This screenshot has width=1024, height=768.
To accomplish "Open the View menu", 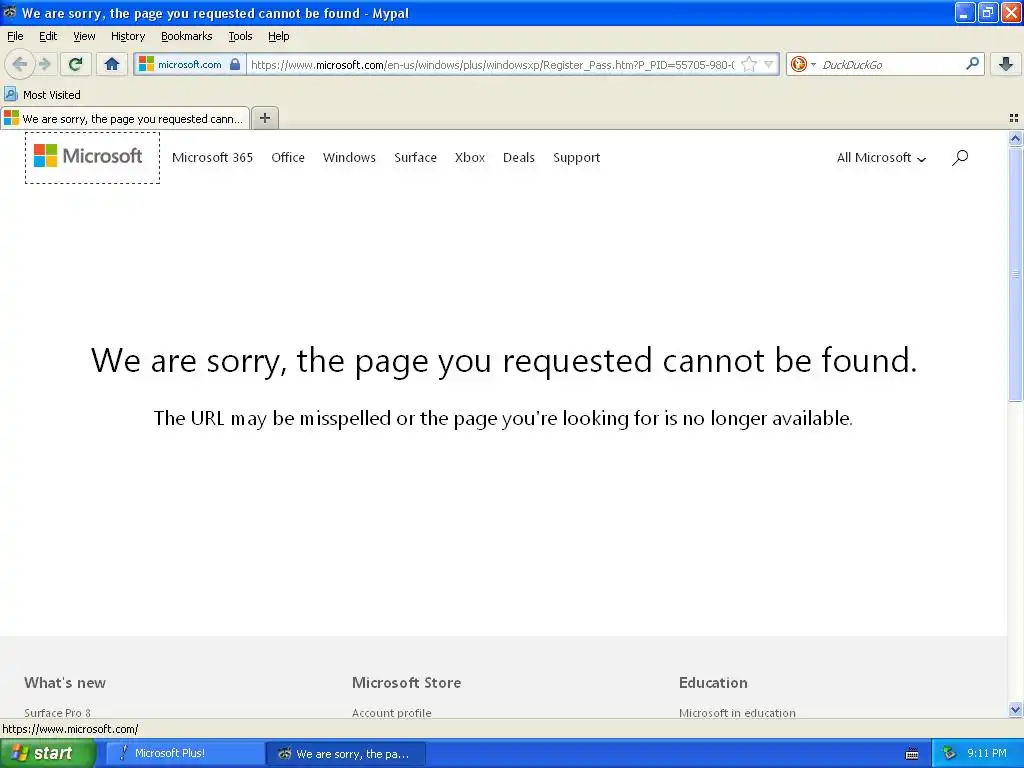I will click(x=84, y=36).
